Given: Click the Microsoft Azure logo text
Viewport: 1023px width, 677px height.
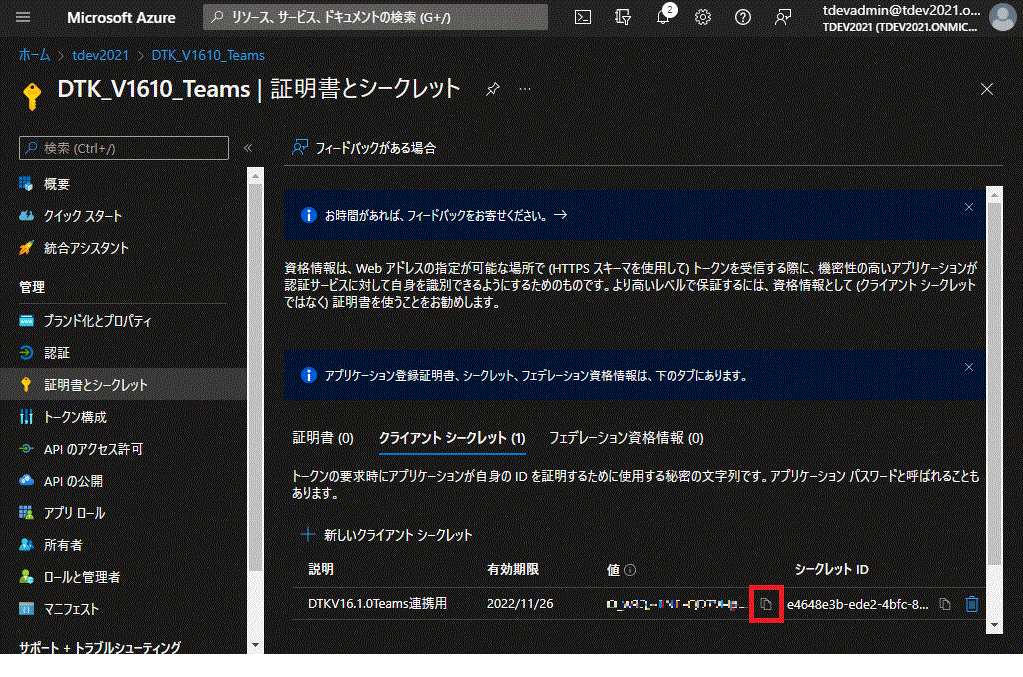Looking at the screenshot, I should coord(121,18).
